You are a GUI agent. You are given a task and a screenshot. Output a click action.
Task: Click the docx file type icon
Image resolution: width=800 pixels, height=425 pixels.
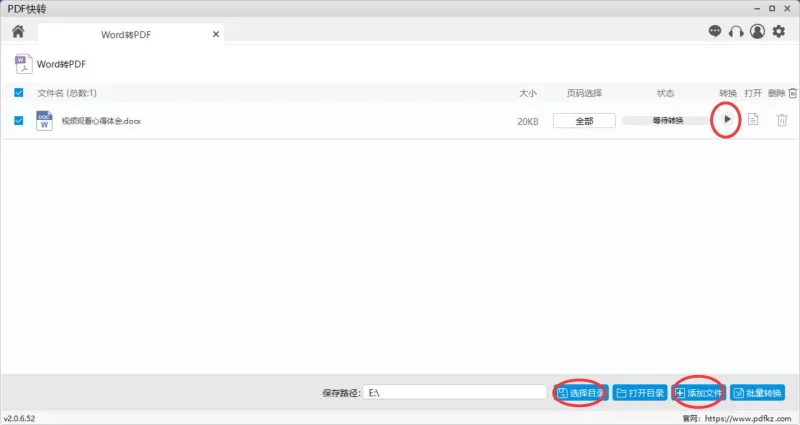tap(44, 121)
